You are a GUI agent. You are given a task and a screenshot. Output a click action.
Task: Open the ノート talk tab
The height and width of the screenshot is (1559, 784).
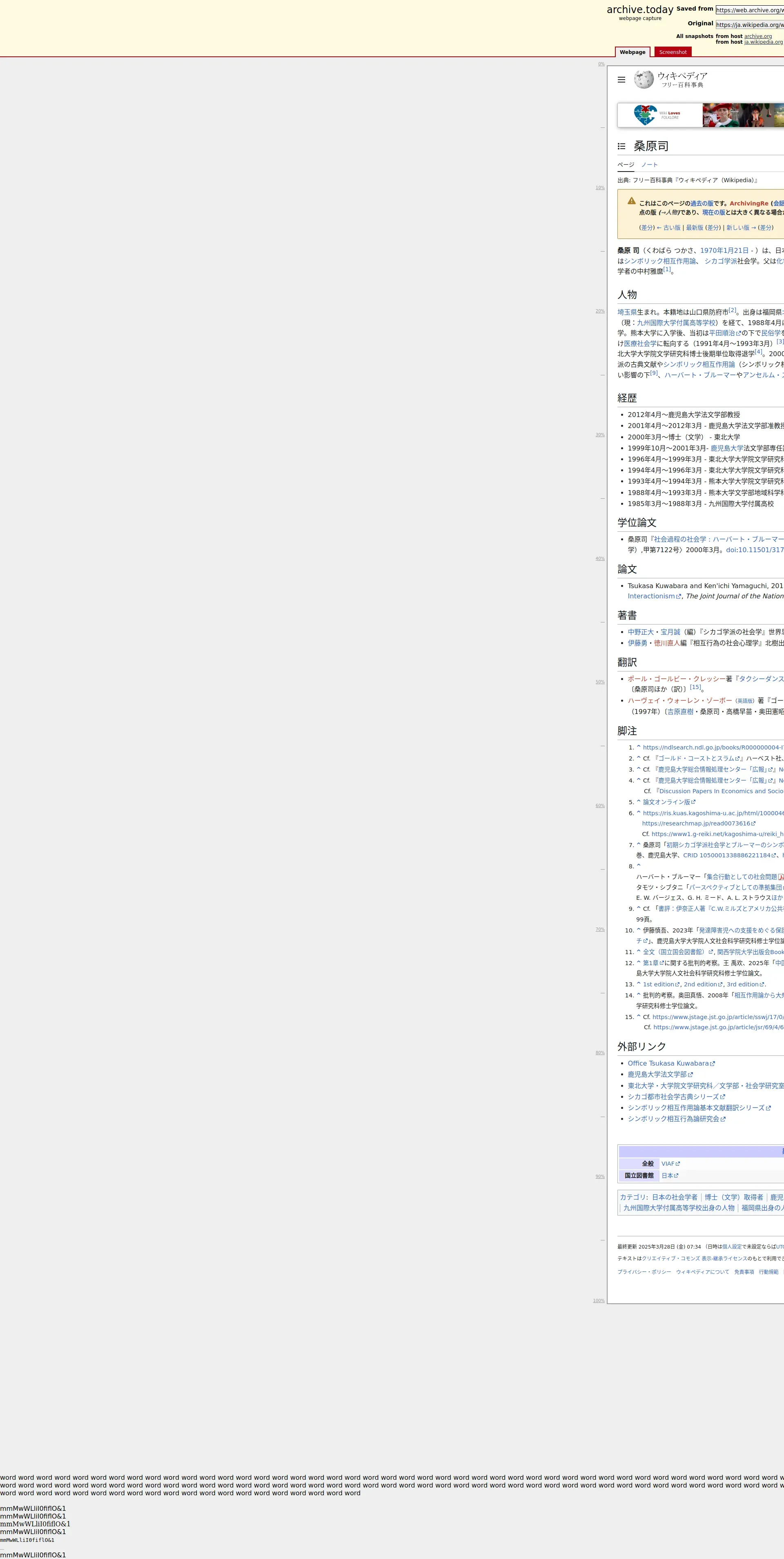click(649, 165)
